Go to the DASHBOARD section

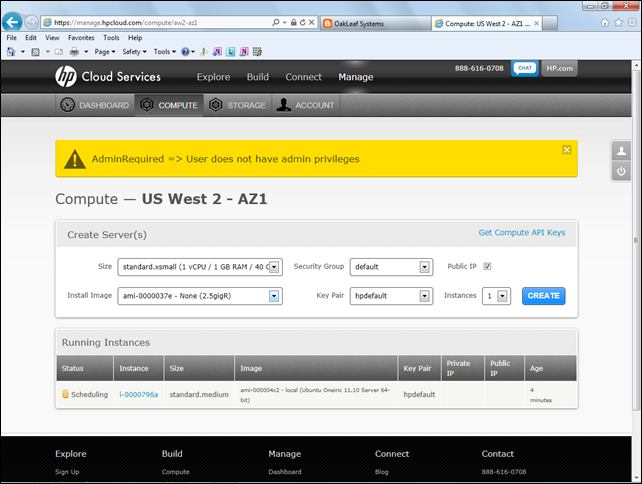(95, 105)
